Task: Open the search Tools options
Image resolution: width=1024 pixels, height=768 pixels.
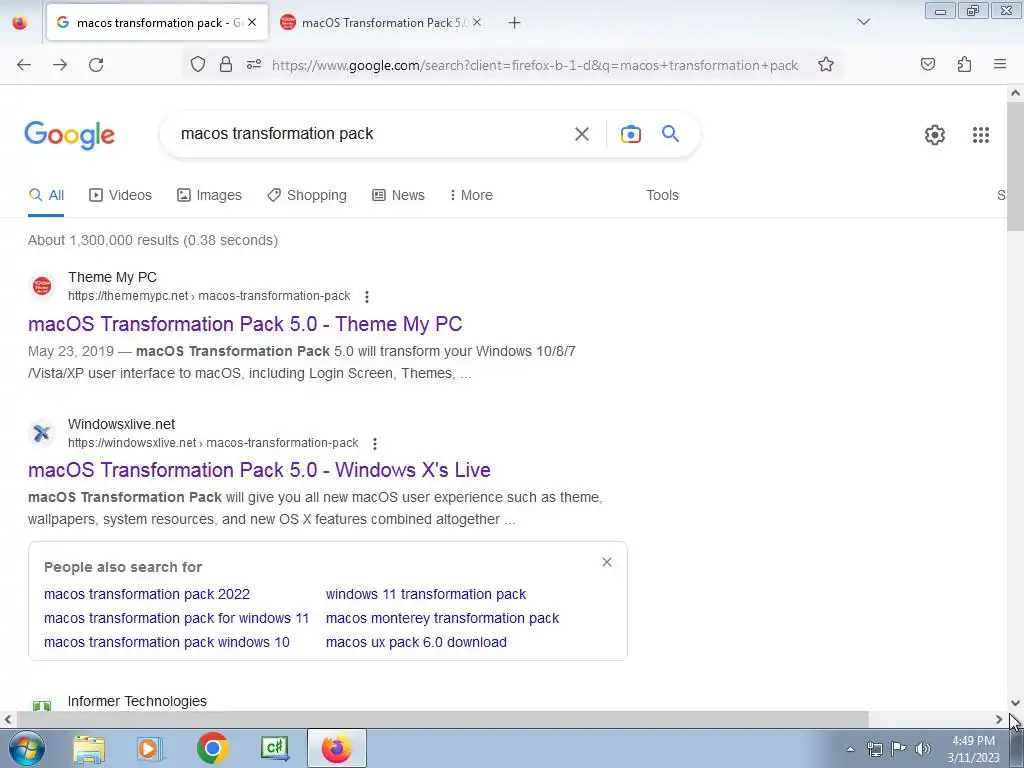Action: pyautogui.click(x=662, y=195)
